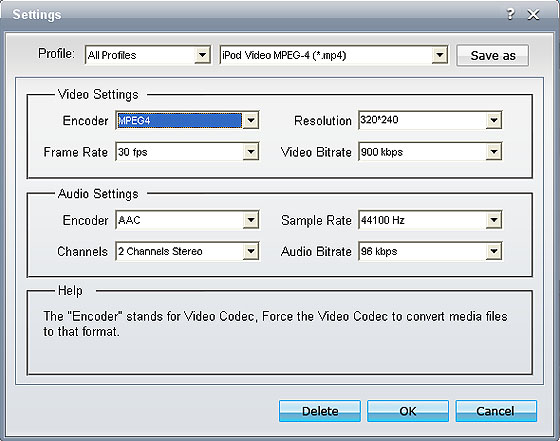Open the All Profiles dropdown arrow
This screenshot has width=560, height=441.
click(202, 55)
